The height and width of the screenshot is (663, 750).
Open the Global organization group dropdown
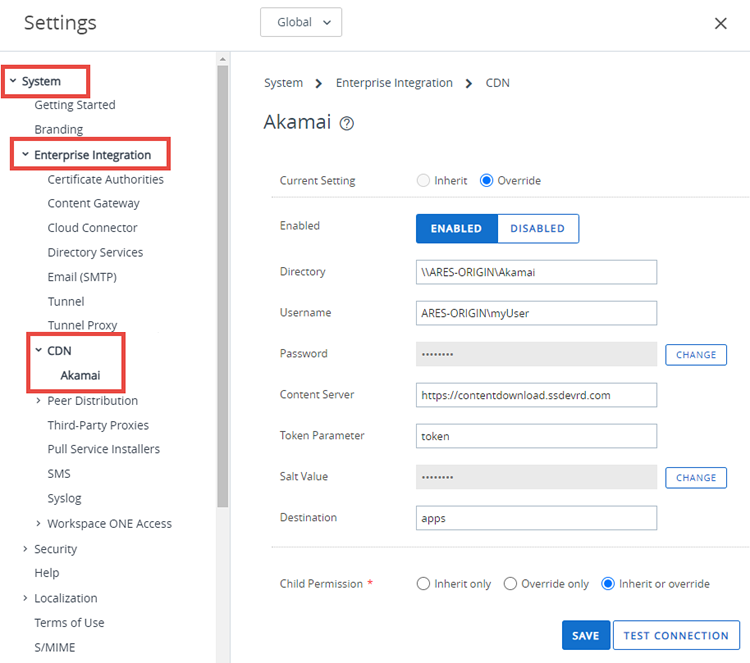(301, 22)
